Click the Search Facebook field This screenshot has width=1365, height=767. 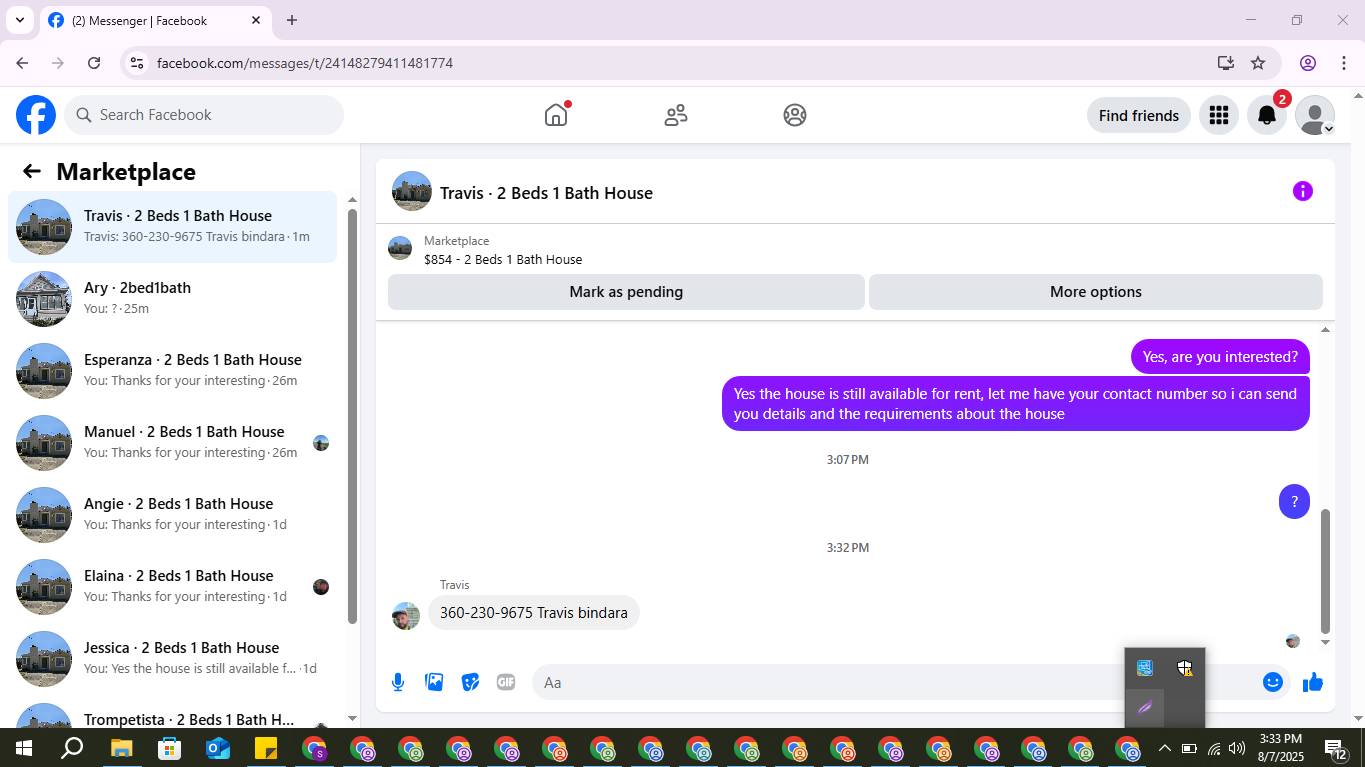point(204,115)
